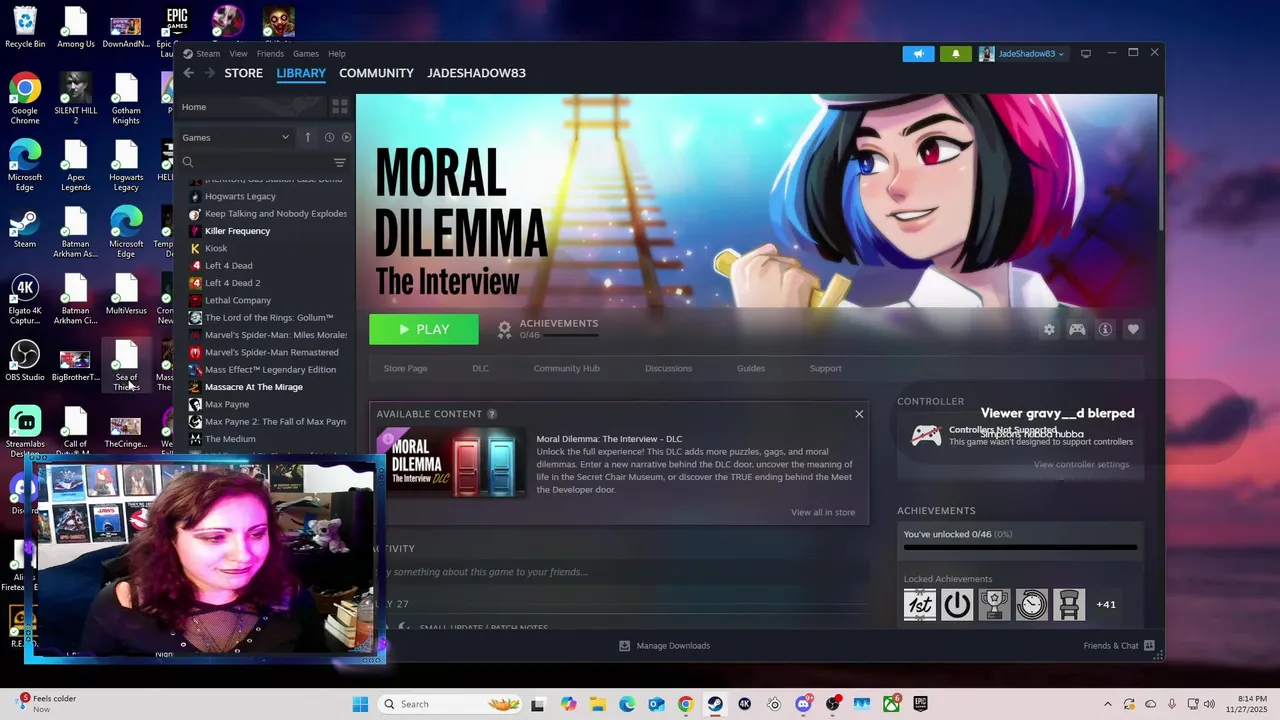1280x720 pixels.
Task: Go back with Steam's back arrow
Action: point(188,73)
